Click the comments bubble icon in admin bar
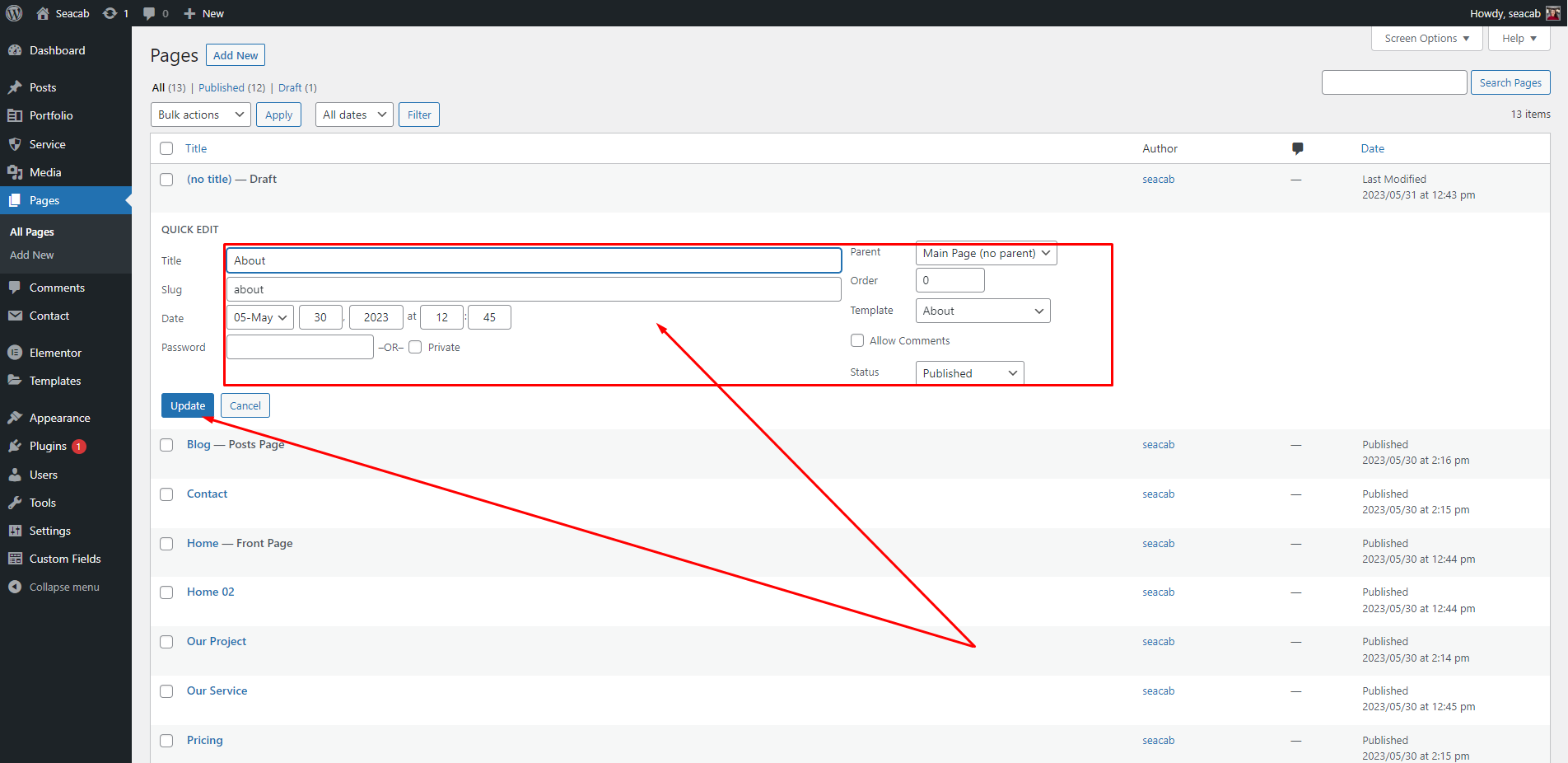1568x763 pixels. (149, 13)
